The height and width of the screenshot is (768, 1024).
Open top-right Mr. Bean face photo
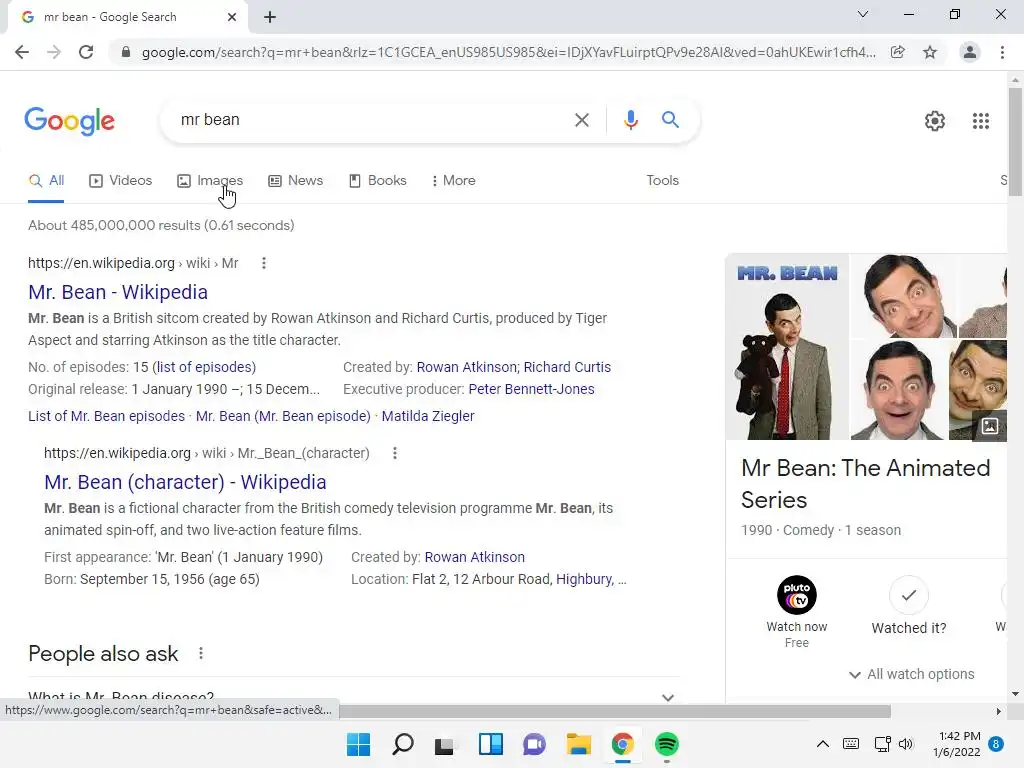pos(904,296)
